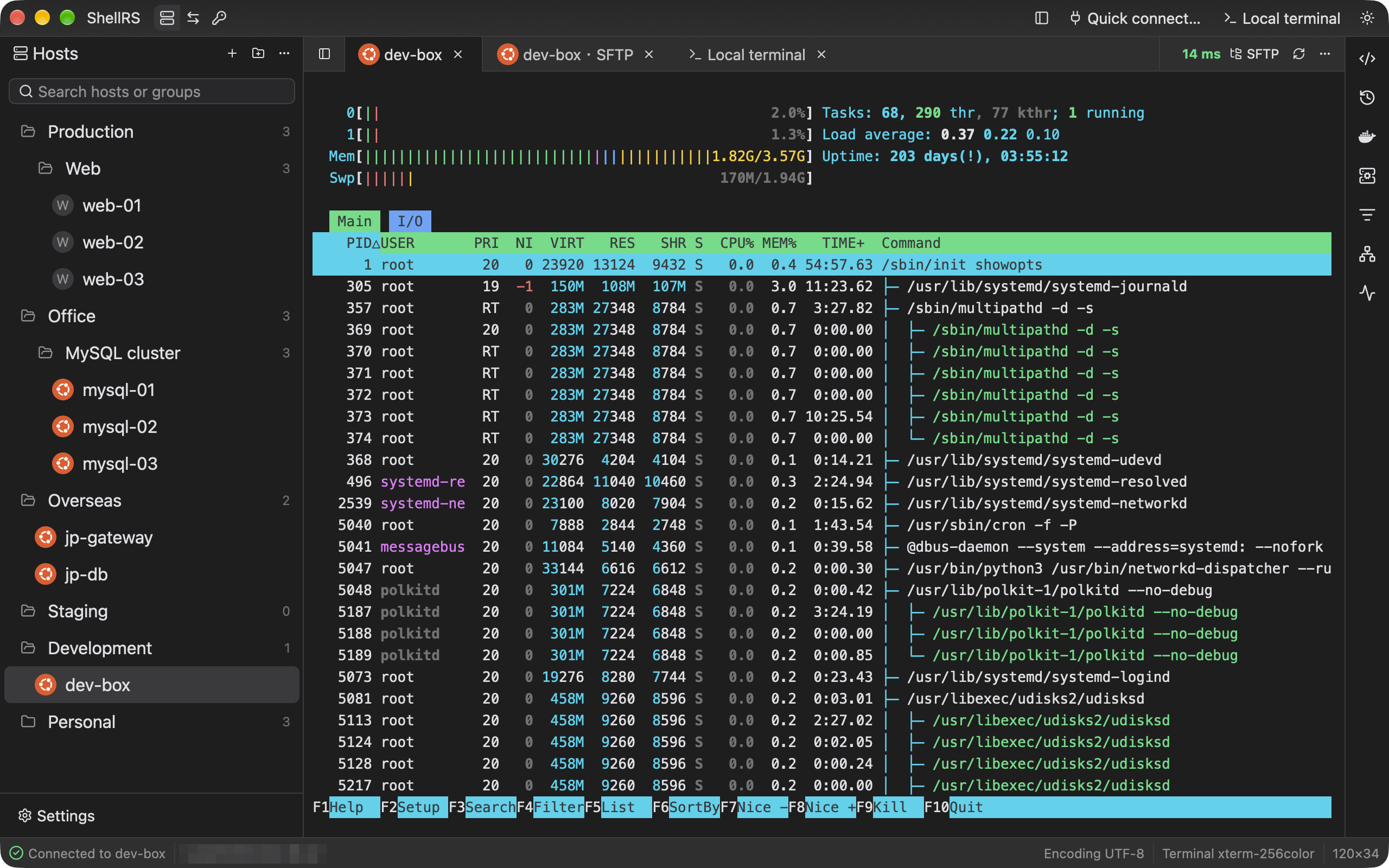Create new group folder icon
1389x868 pixels.
point(258,53)
